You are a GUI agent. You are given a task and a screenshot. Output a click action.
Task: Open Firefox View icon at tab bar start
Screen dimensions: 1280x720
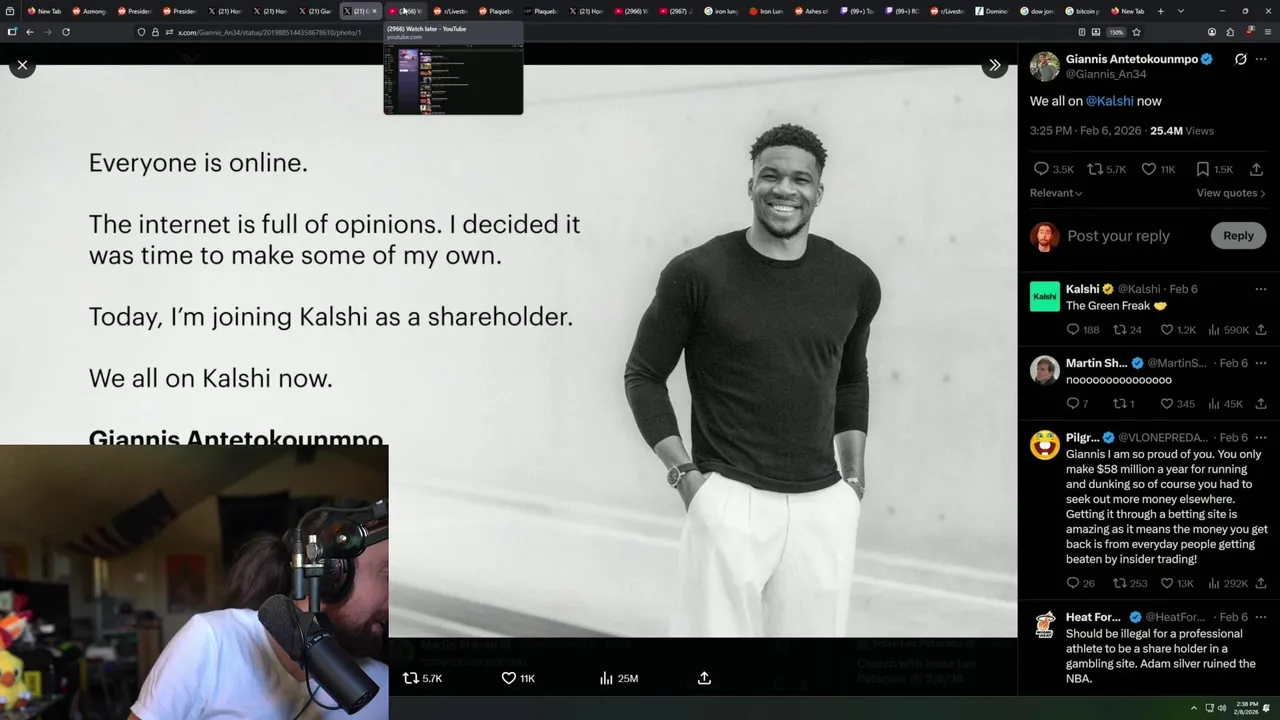[x=10, y=11]
